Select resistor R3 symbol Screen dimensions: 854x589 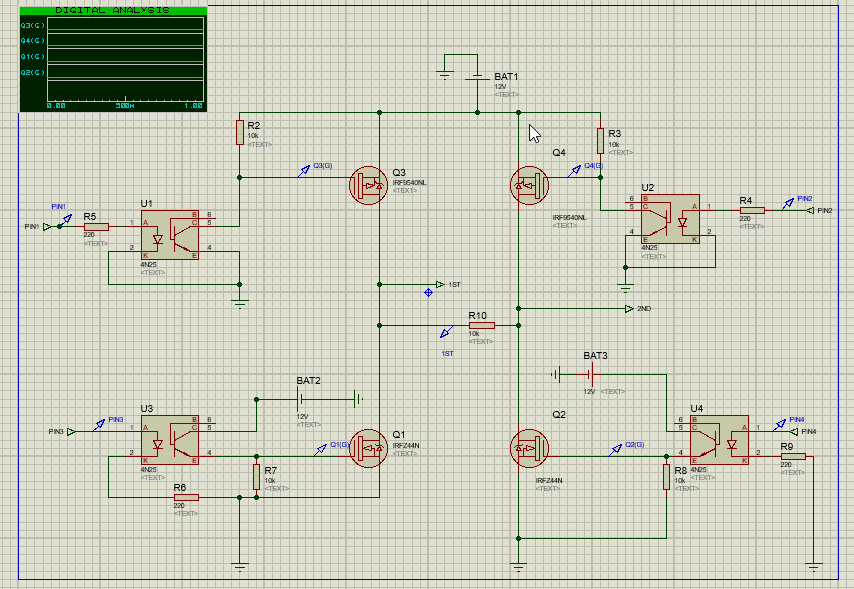tap(600, 141)
